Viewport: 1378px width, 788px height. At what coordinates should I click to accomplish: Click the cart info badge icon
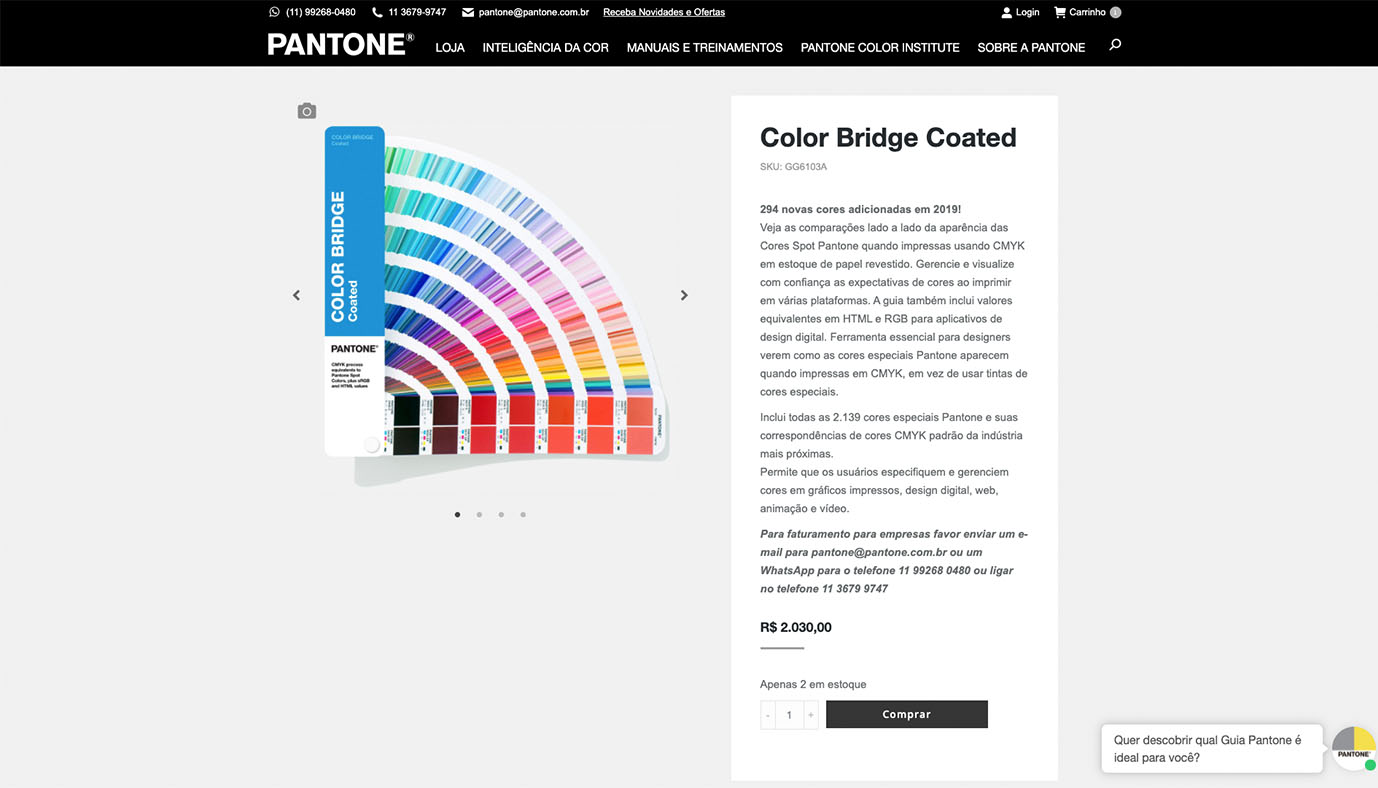(1115, 12)
